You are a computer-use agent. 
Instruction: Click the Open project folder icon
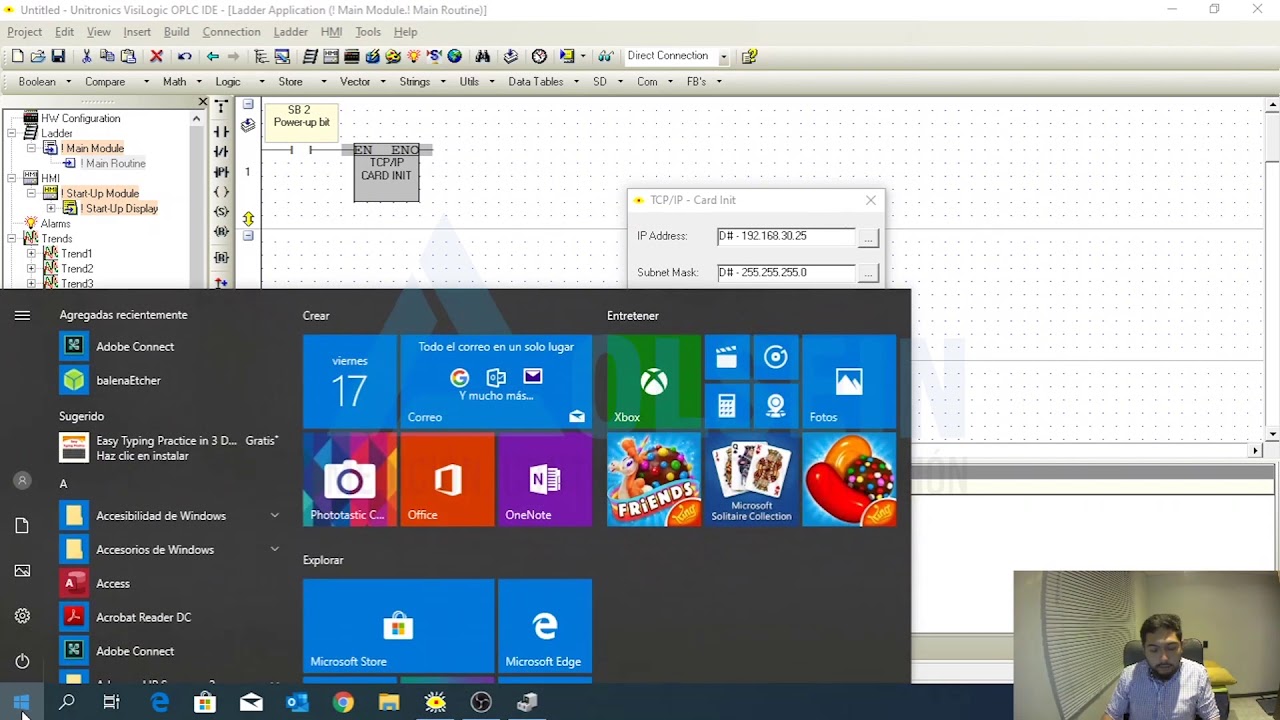pos(38,56)
